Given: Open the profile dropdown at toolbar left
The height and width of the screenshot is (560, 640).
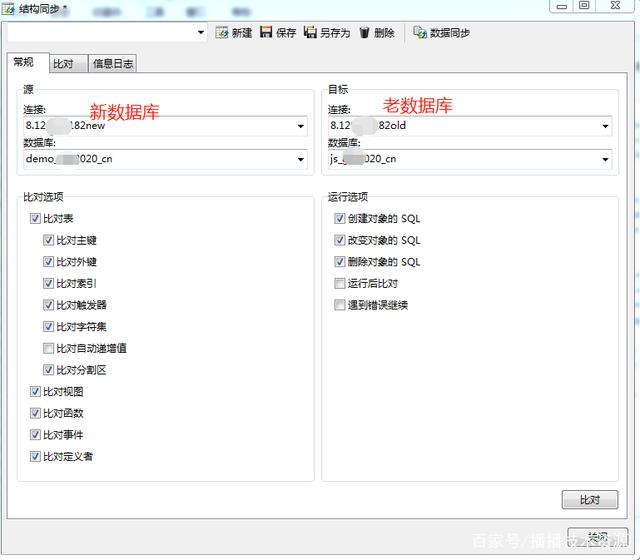Looking at the screenshot, I should point(200,32).
